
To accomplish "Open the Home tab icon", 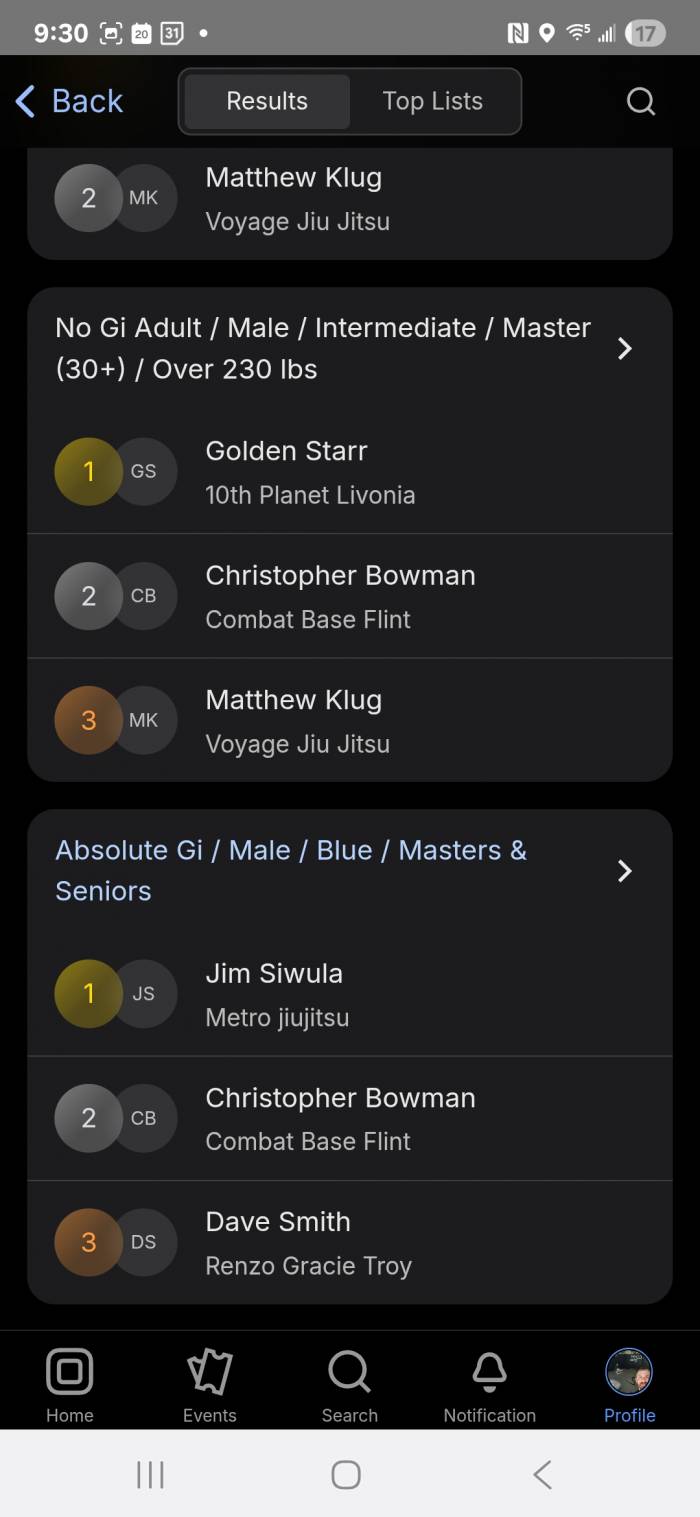I will pyautogui.click(x=70, y=1371).
